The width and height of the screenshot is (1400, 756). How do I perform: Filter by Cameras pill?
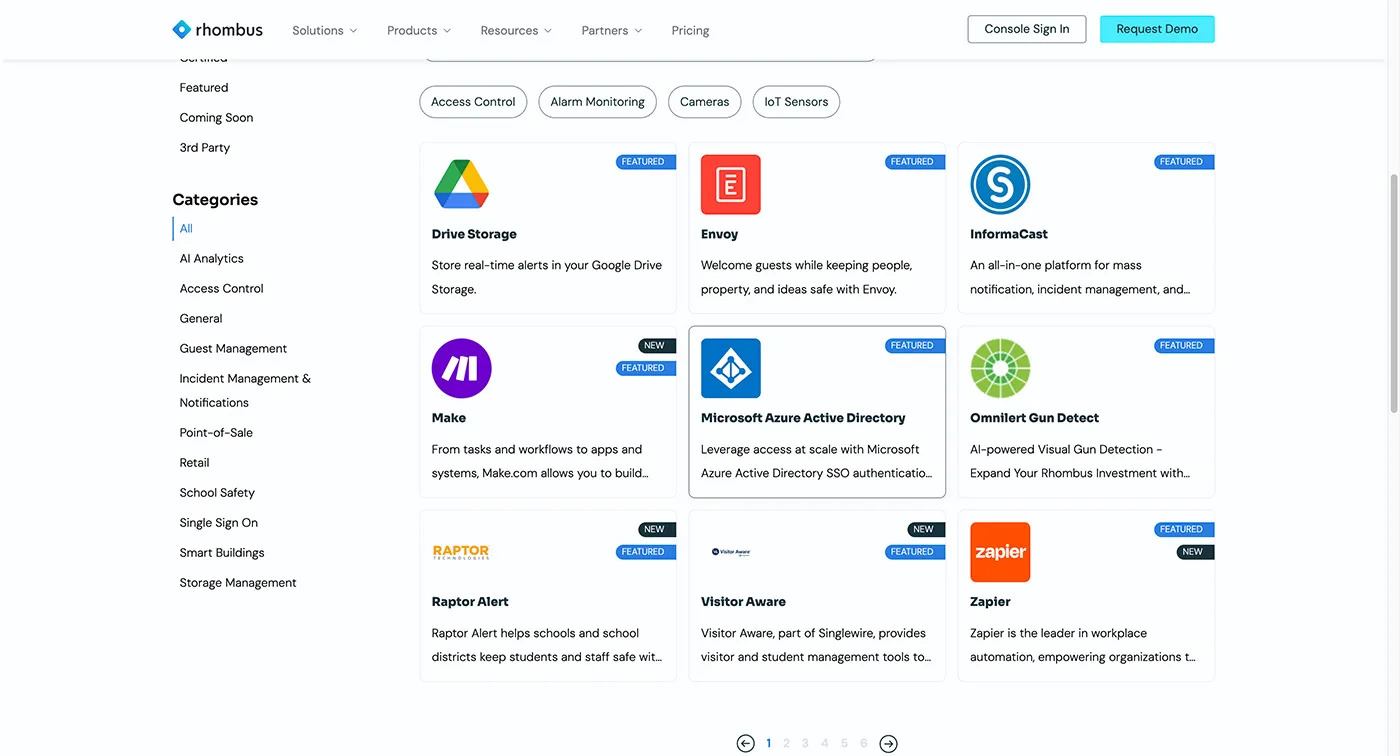pyautogui.click(x=705, y=102)
